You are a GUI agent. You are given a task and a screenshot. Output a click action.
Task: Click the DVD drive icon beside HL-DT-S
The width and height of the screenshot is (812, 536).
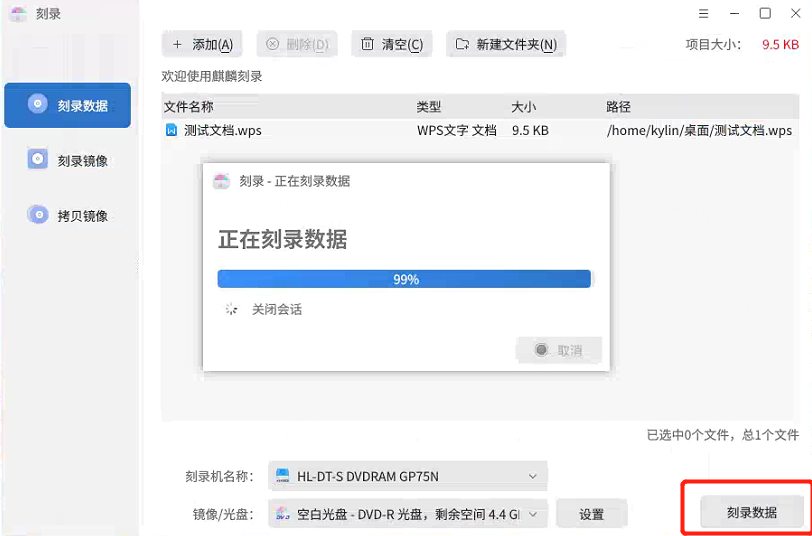click(283, 476)
